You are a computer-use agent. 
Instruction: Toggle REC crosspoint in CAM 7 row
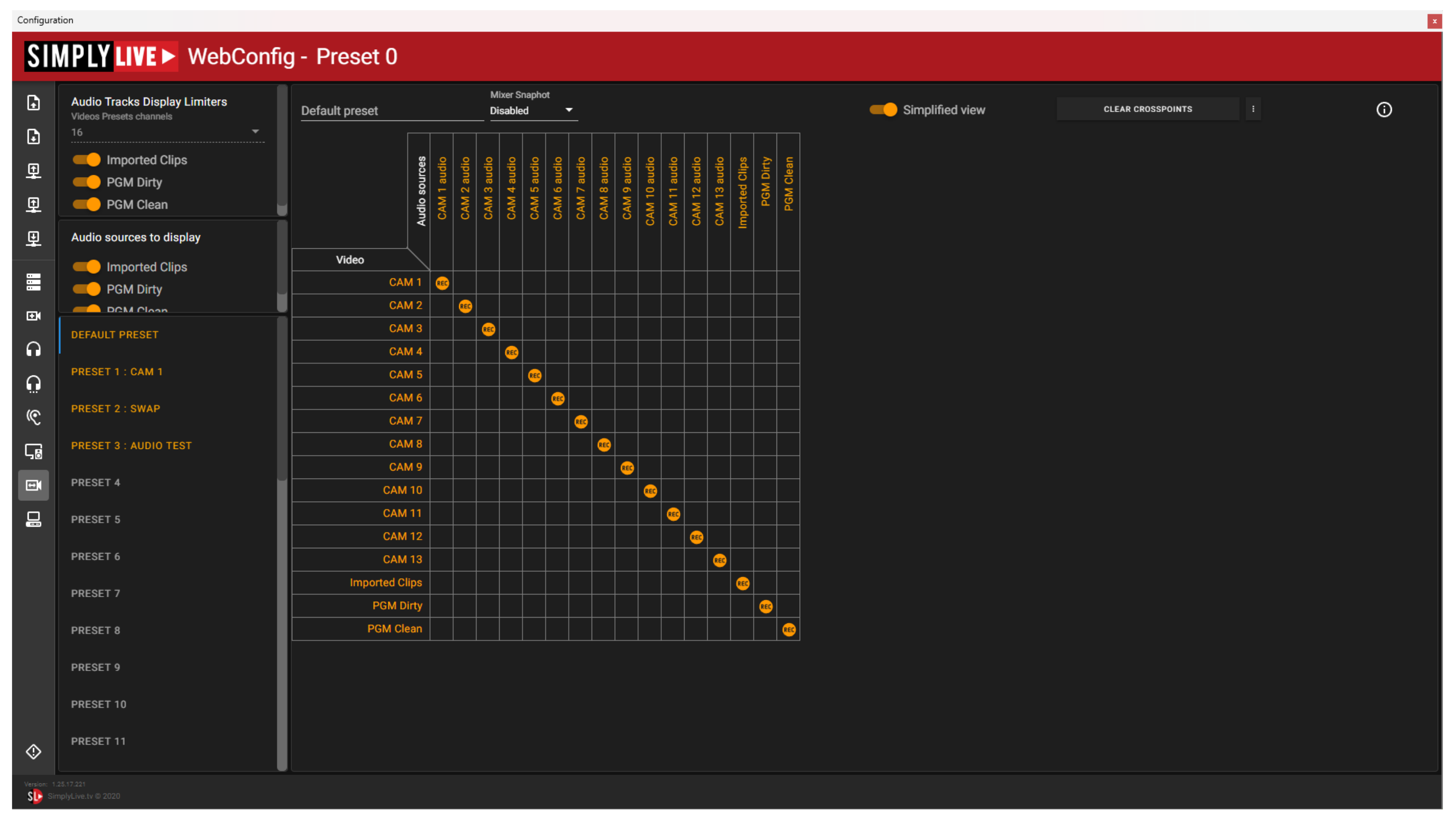point(581,422)
